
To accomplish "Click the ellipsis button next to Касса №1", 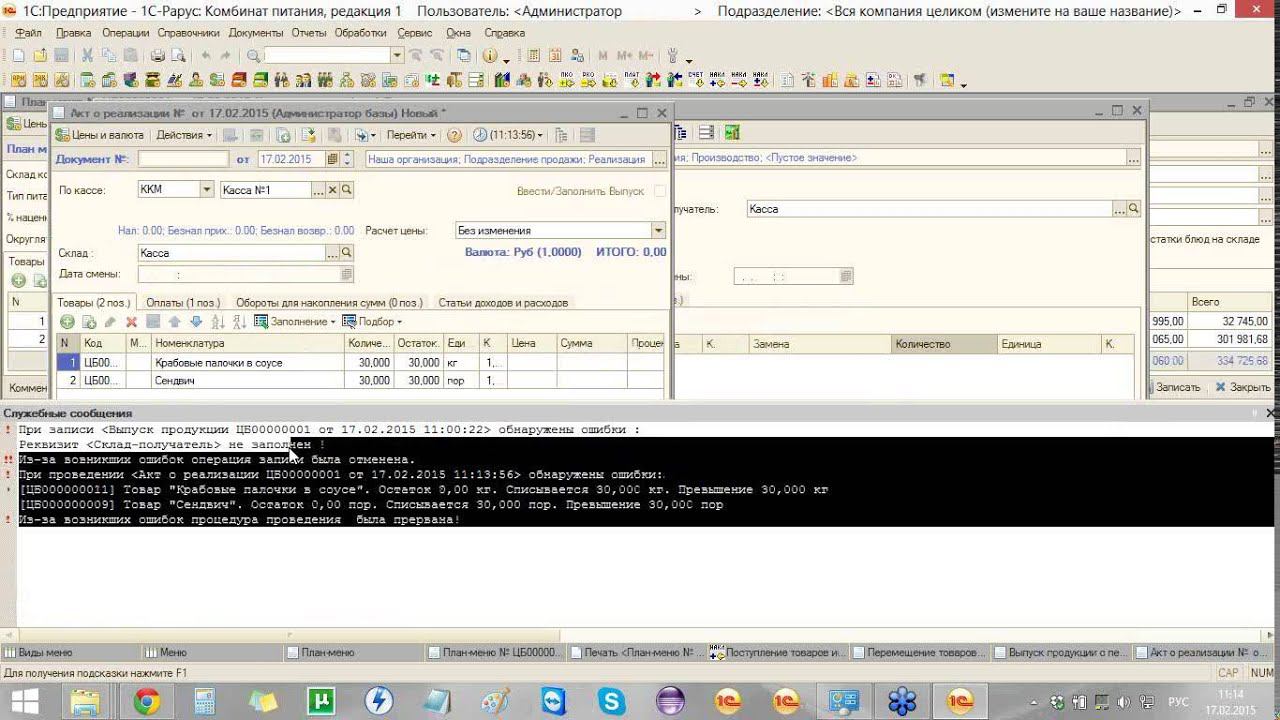I will point(319,190).
